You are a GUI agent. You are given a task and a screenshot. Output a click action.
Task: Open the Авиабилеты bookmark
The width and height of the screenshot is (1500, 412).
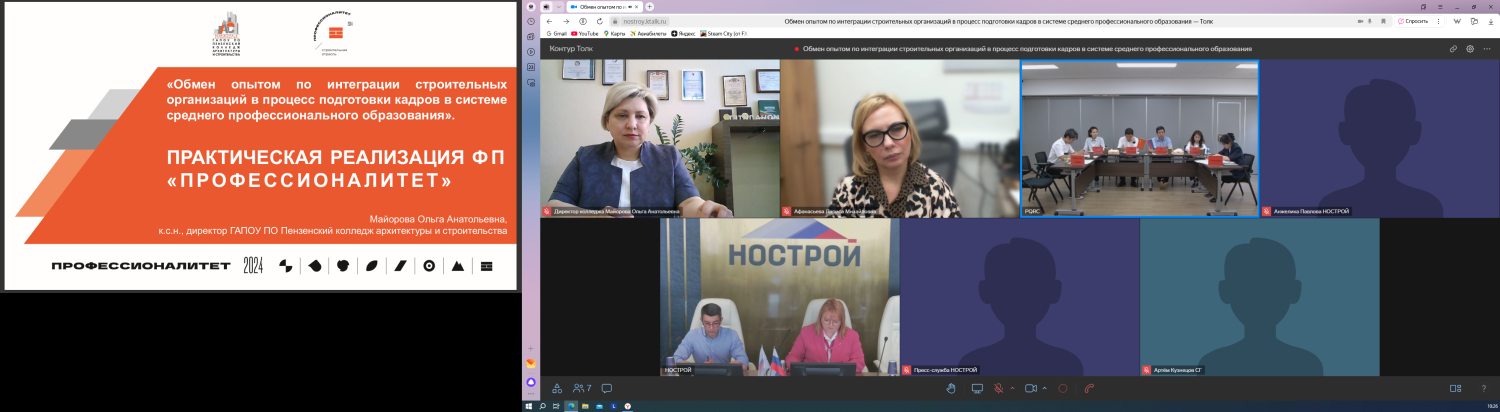tap(648, 33)
